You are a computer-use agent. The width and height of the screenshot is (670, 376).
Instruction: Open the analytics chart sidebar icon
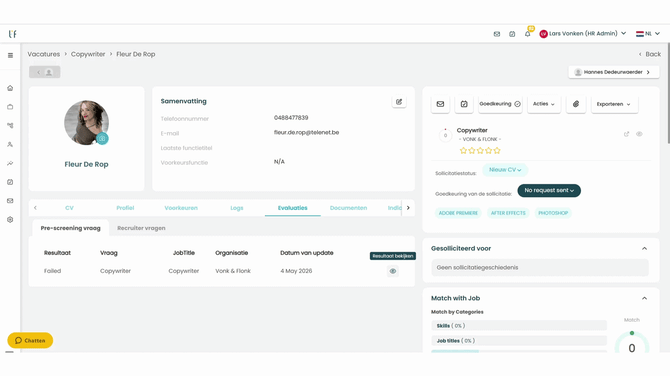(x=10, y=163)
